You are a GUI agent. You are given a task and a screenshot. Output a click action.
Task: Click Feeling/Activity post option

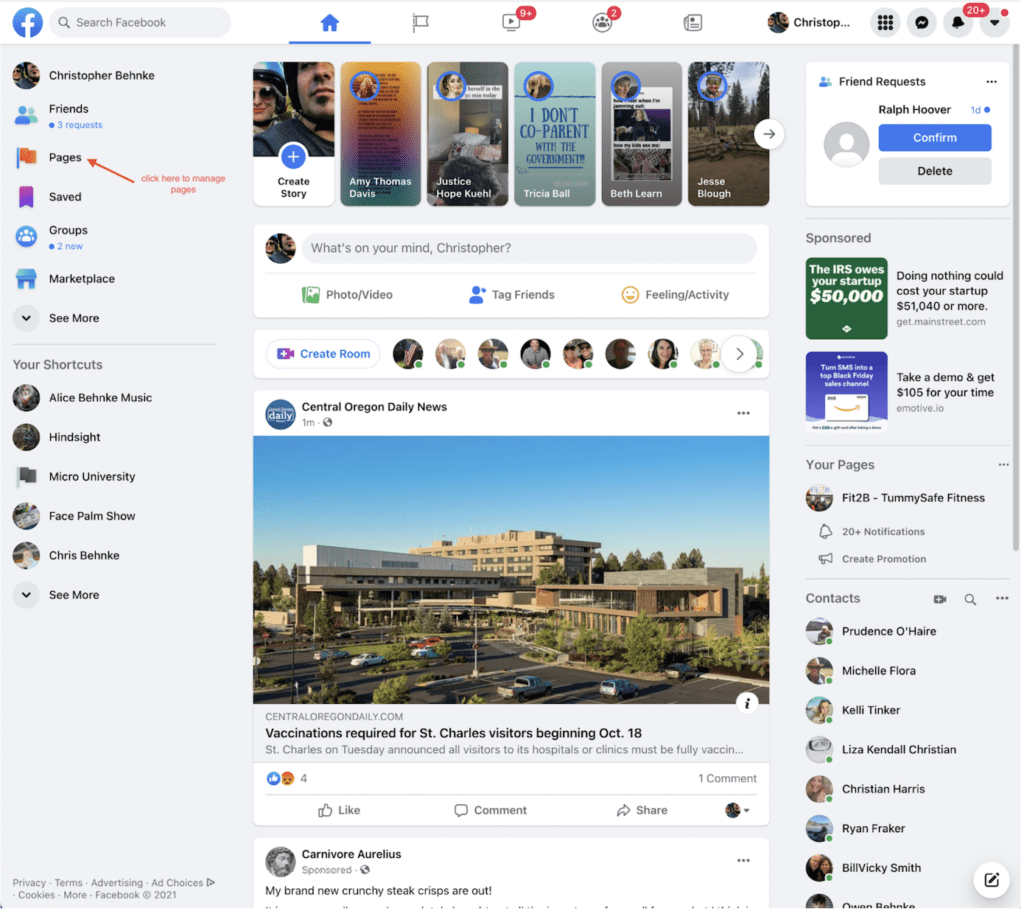[675, 295]
